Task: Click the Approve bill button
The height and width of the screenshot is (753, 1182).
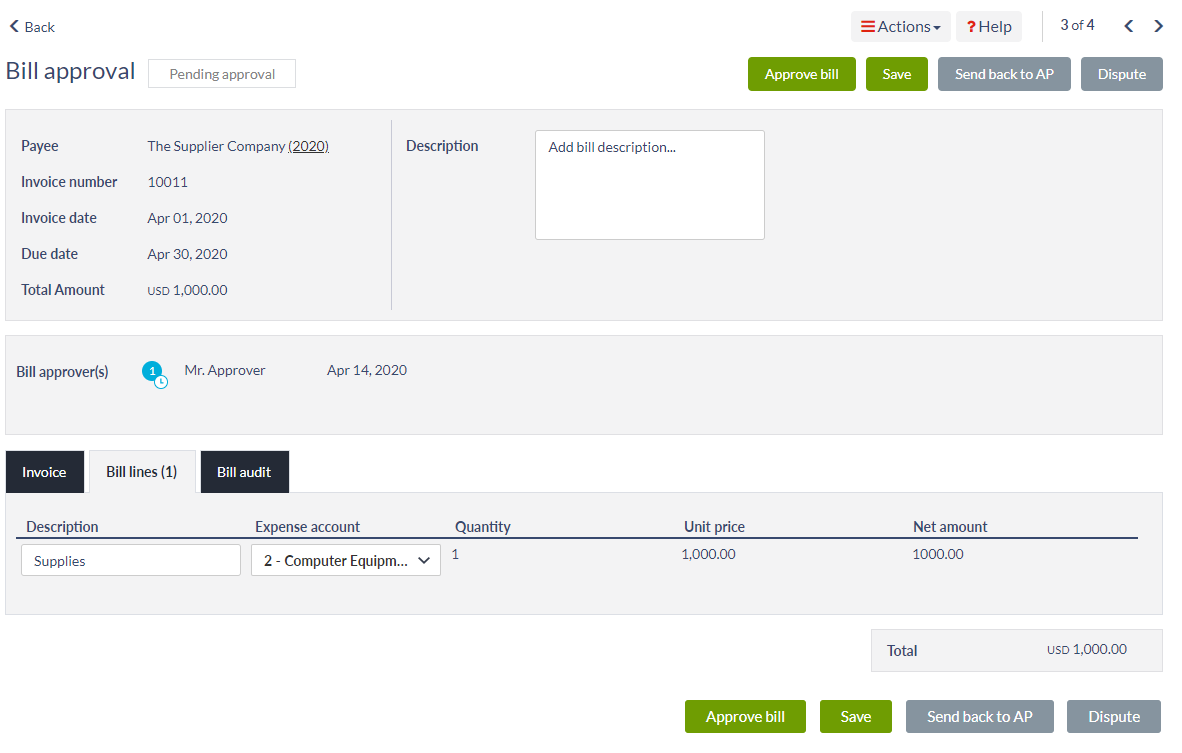Action: (801, 73)
